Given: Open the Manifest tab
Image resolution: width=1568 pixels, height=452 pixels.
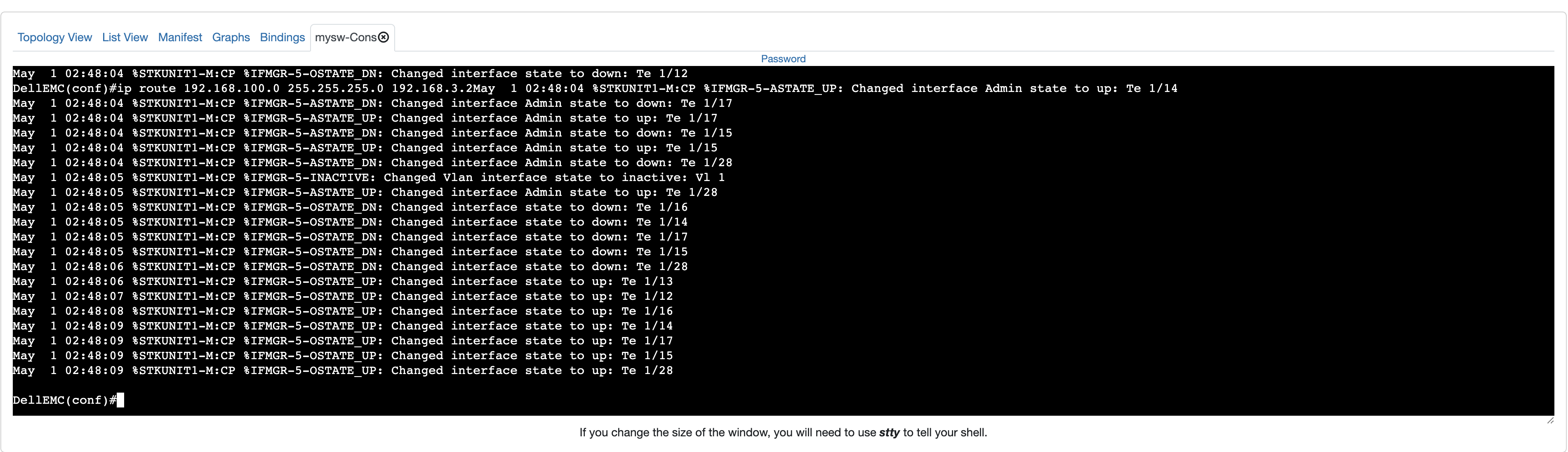Looking at the screenshot, I should pos(180,38).
